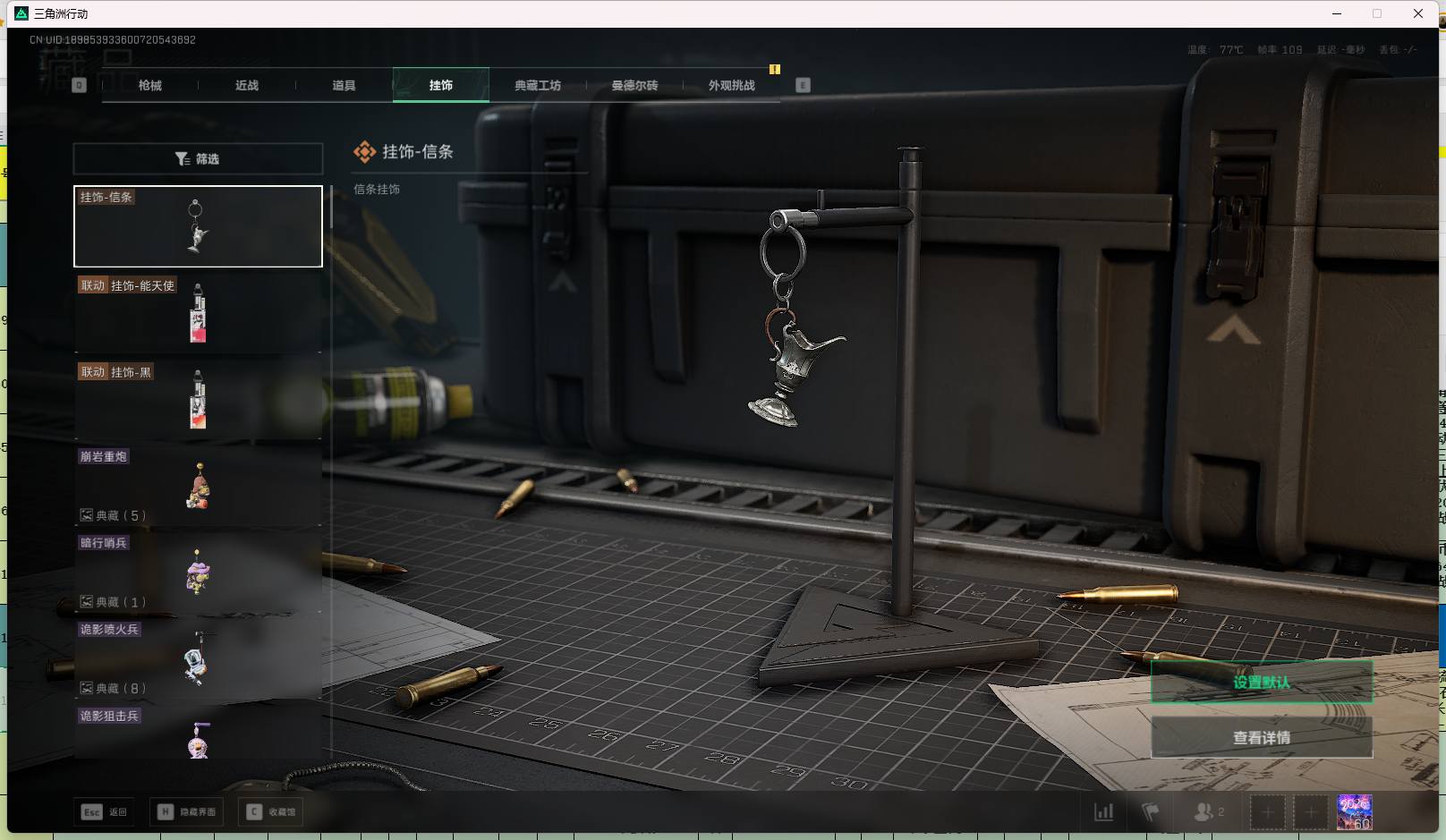Open the bar chart statistics icon
Screen dimensions: 1446x840
coord(1104,812)
